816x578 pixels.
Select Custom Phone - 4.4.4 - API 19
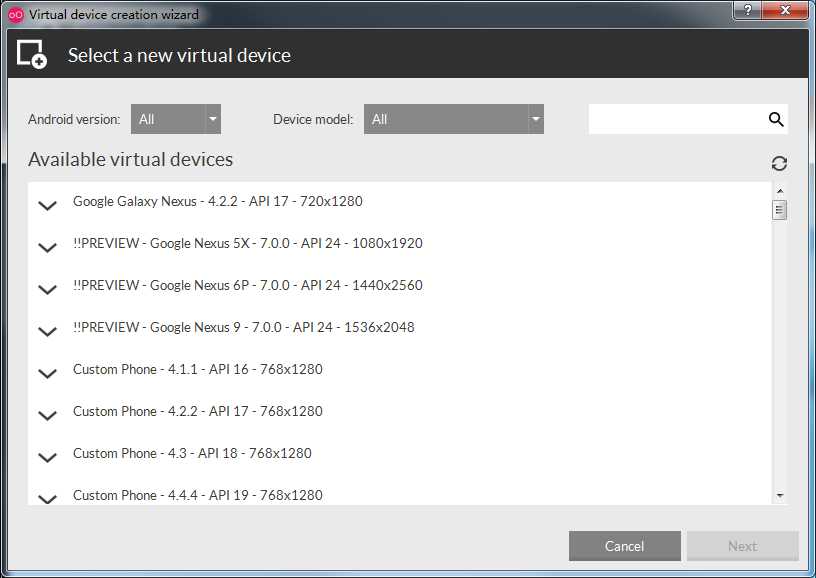point(198,495)
